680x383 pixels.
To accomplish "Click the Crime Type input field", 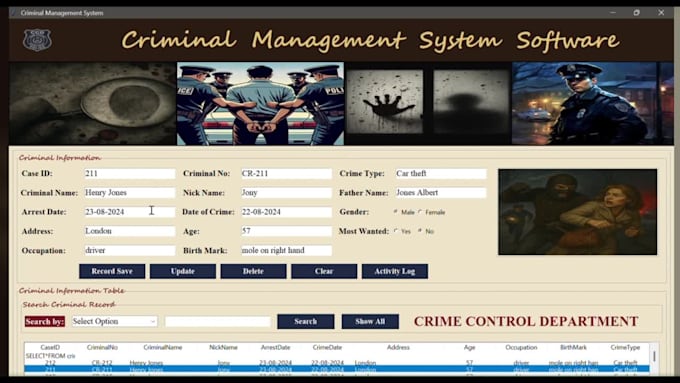I will coord(441,173).
